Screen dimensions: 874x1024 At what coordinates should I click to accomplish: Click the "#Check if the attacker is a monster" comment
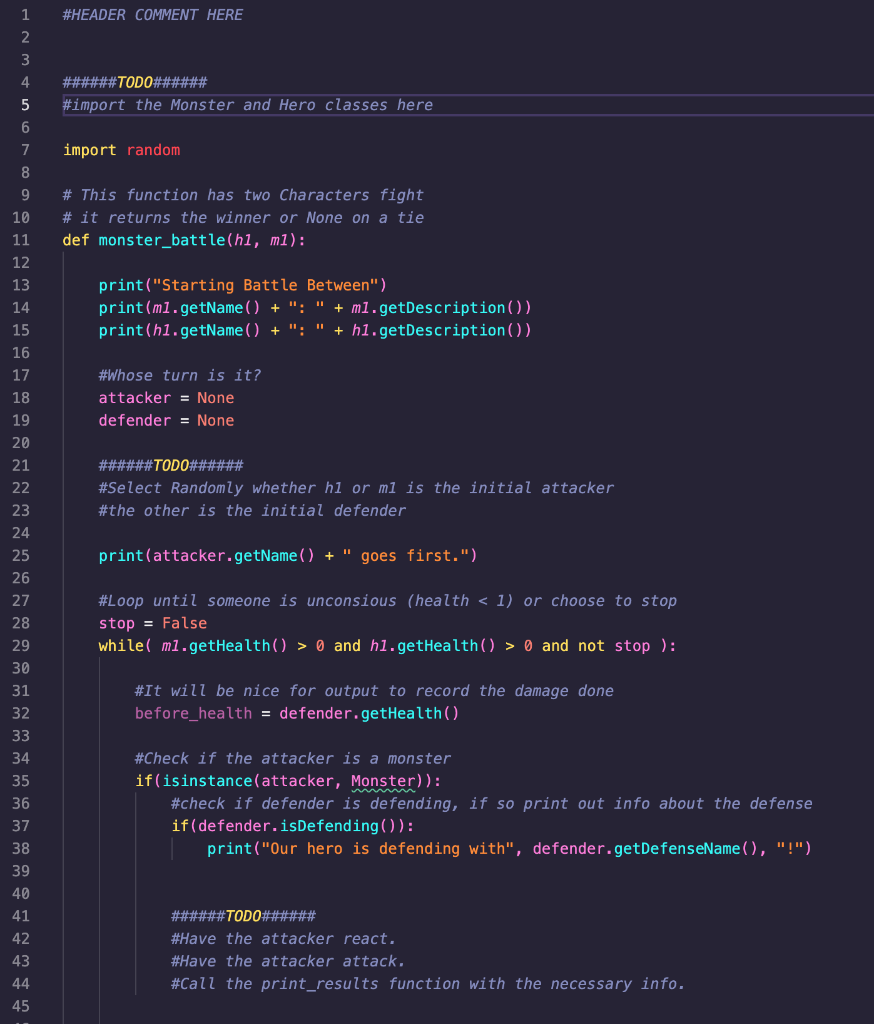293,758
